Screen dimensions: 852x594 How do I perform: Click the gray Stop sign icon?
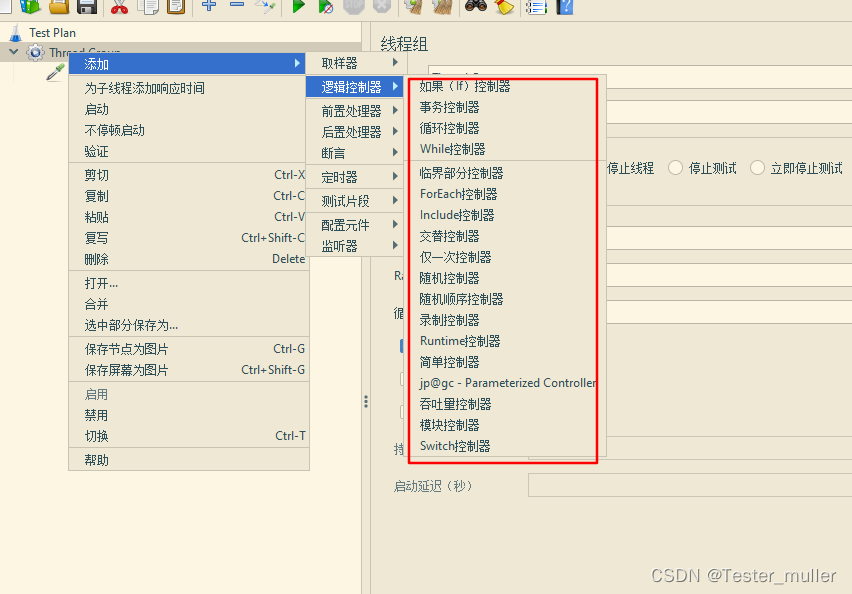point(354,5)
